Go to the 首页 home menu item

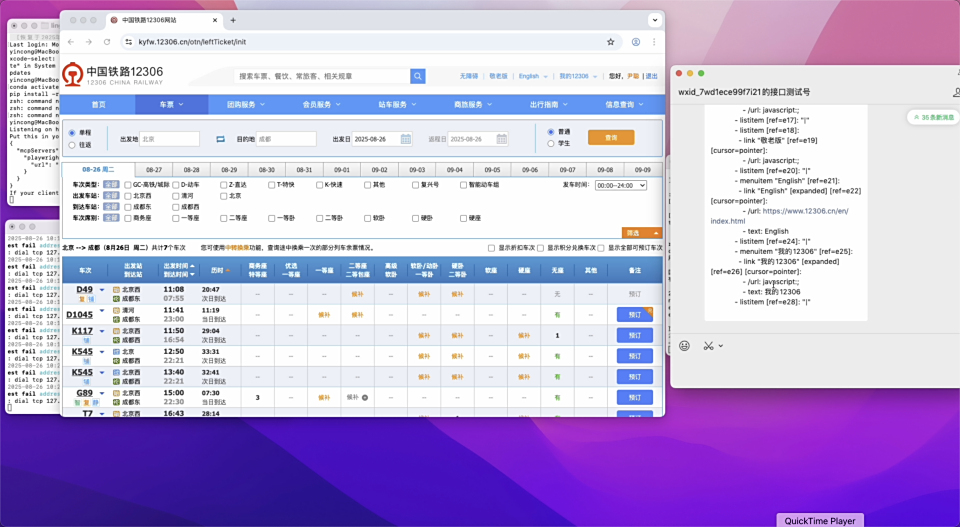pyautogui.click(x=99, y=105)
